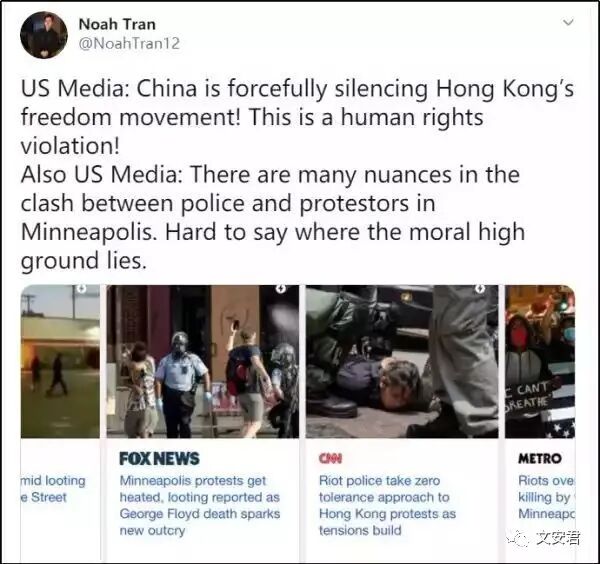Viewport: 600px width, 564px height.
Task: Click lightning icon on Fox News card
Action: [x=281, y=289]
